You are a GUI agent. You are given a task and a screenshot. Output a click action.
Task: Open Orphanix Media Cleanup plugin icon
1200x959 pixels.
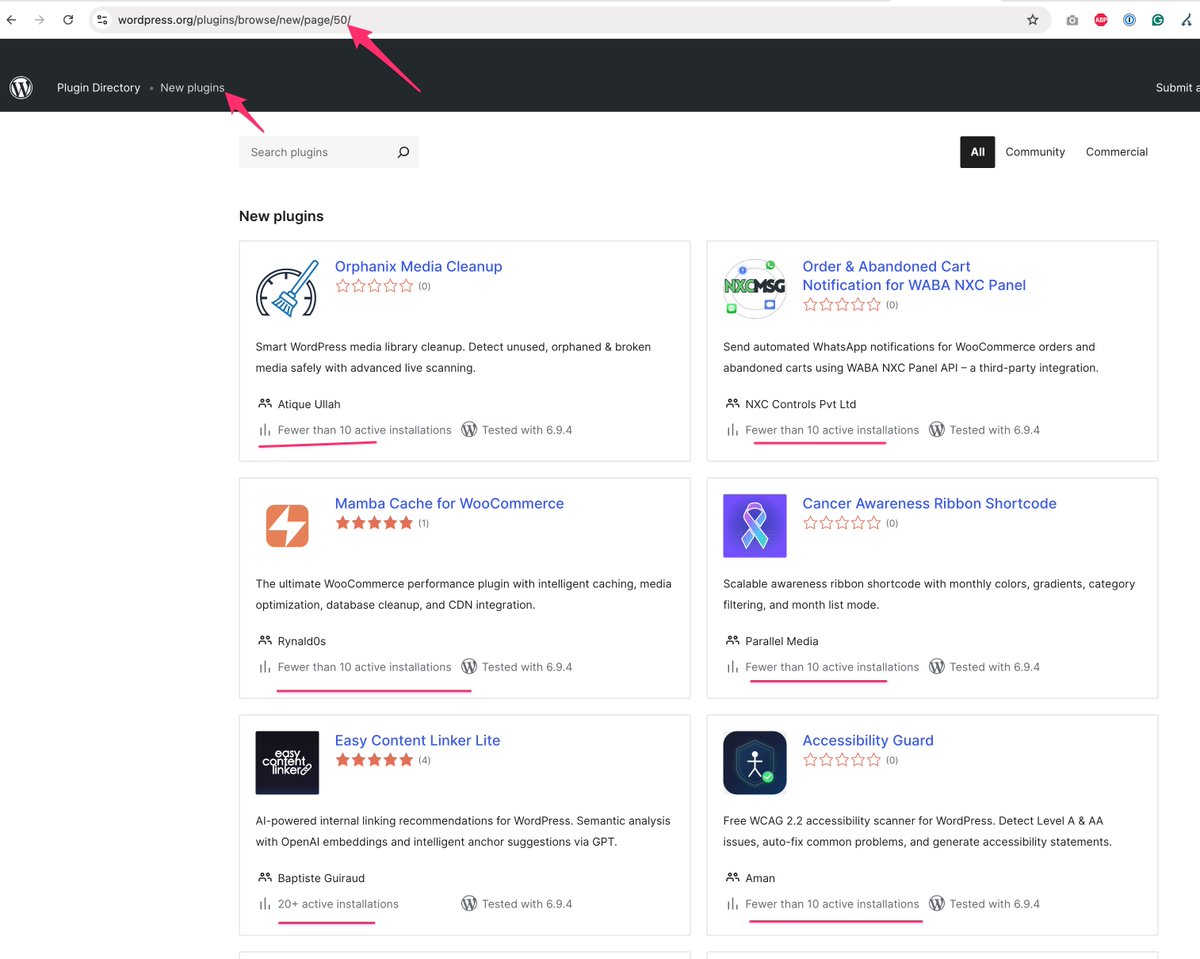click(x=287, y=289)
